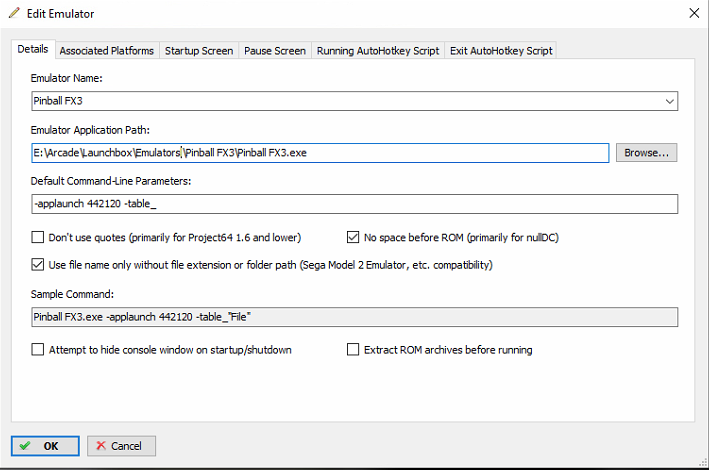Select the Details tab
The image size is (709, 470).
[x=33, y=49]
